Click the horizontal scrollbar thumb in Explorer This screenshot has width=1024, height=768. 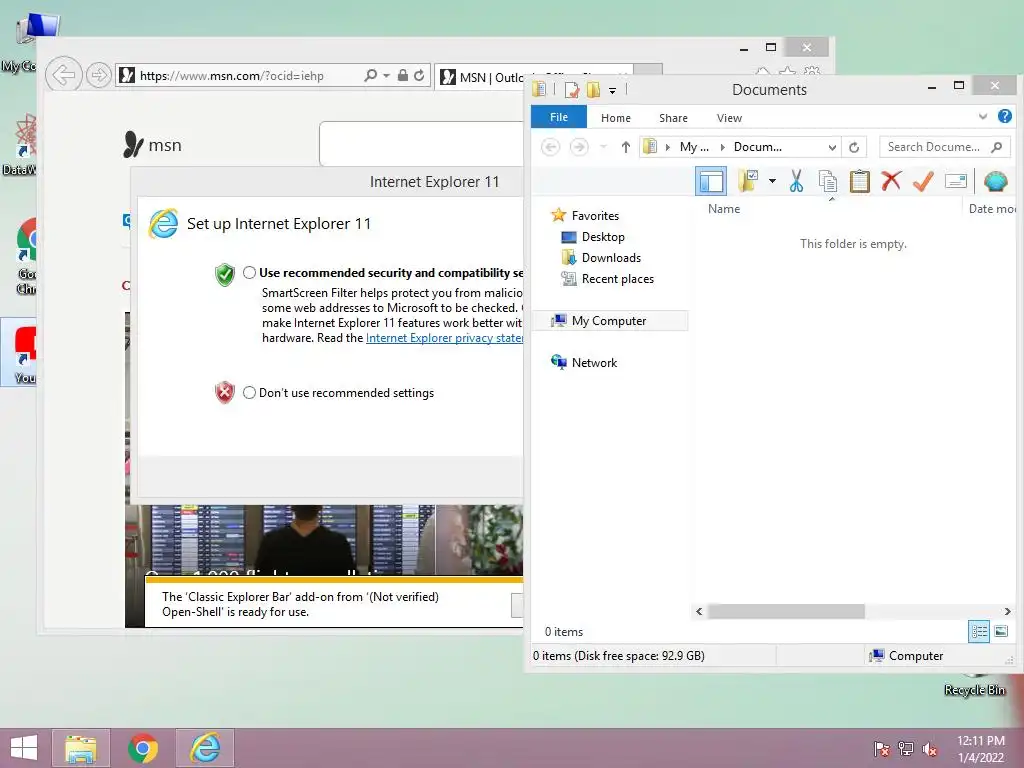click(786, 611)
